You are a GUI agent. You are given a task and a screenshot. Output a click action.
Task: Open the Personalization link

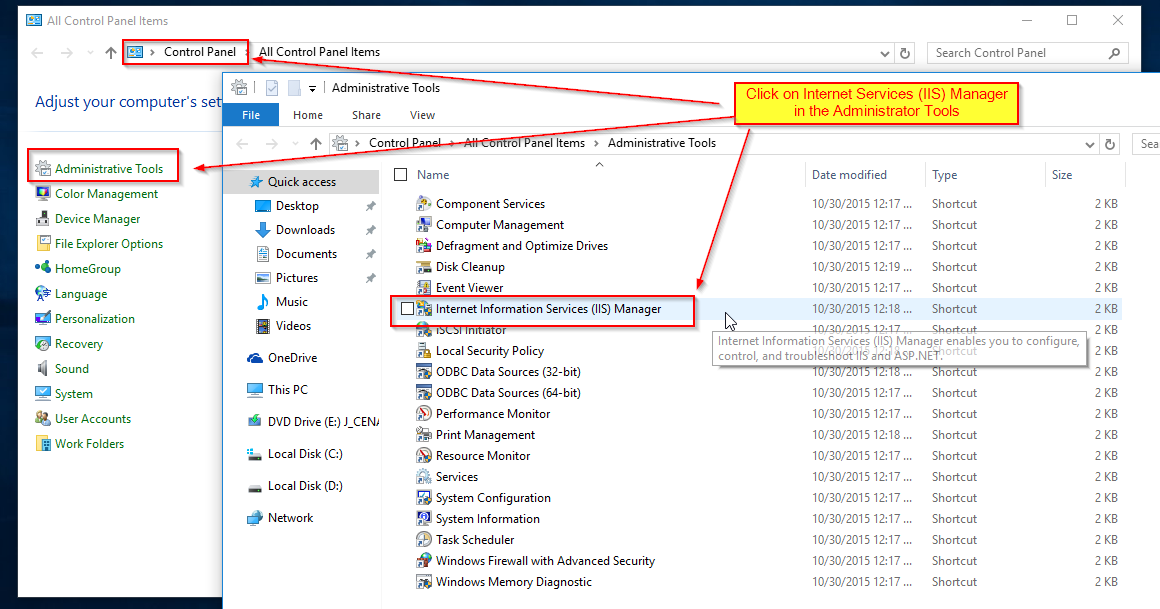click(95, 318)
